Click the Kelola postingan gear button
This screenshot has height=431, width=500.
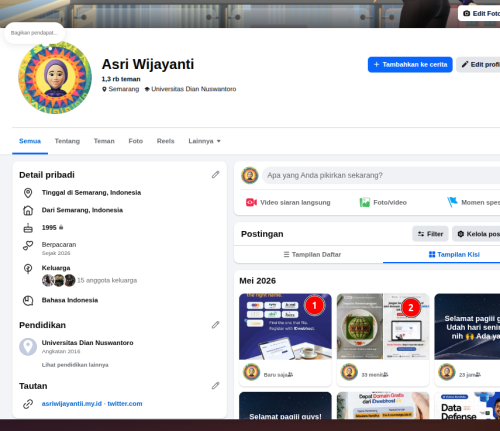pyautogui.click(x=476, y=234)
